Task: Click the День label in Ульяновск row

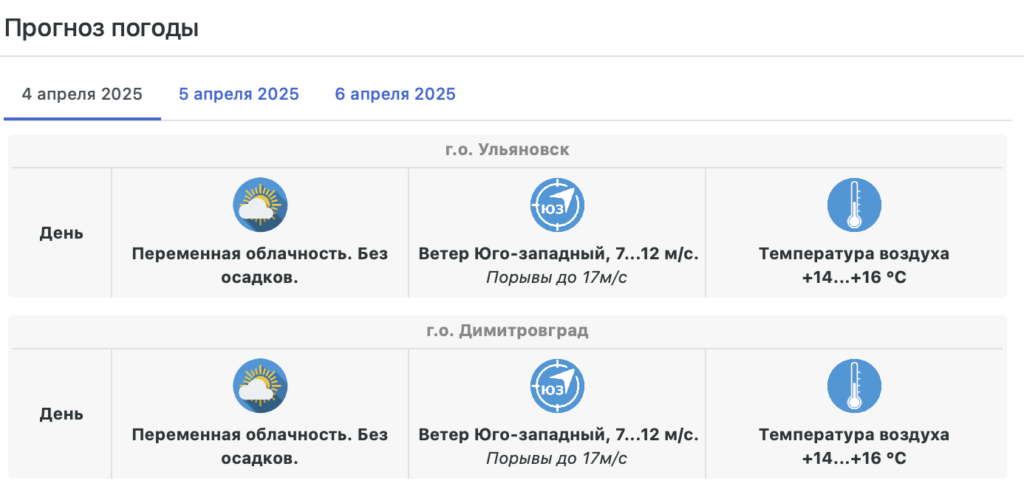Action: (x=61, y=233)
